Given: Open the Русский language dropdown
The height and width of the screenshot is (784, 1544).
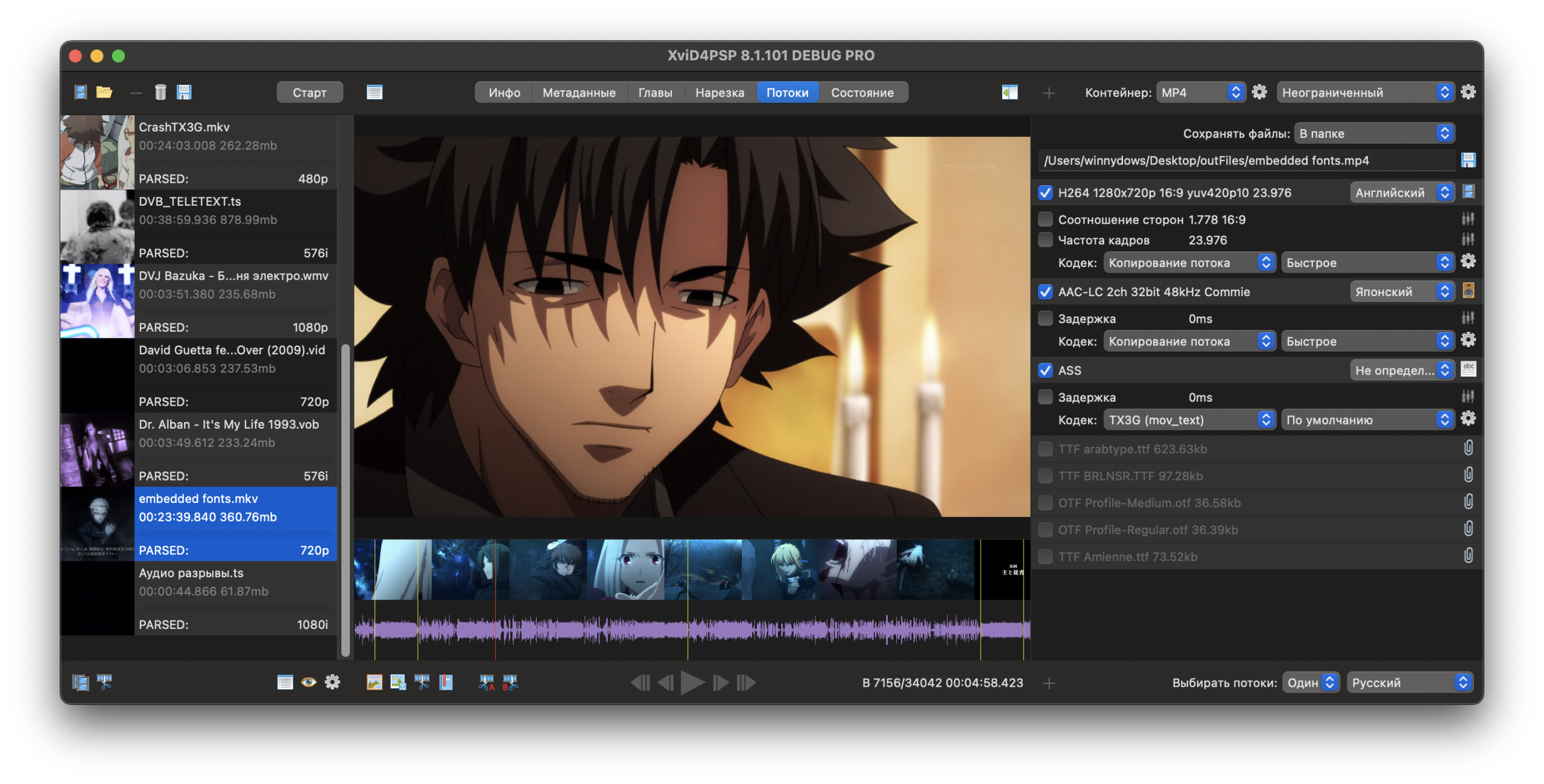Looking at the screenshot, I should (x=1410, y=683).
